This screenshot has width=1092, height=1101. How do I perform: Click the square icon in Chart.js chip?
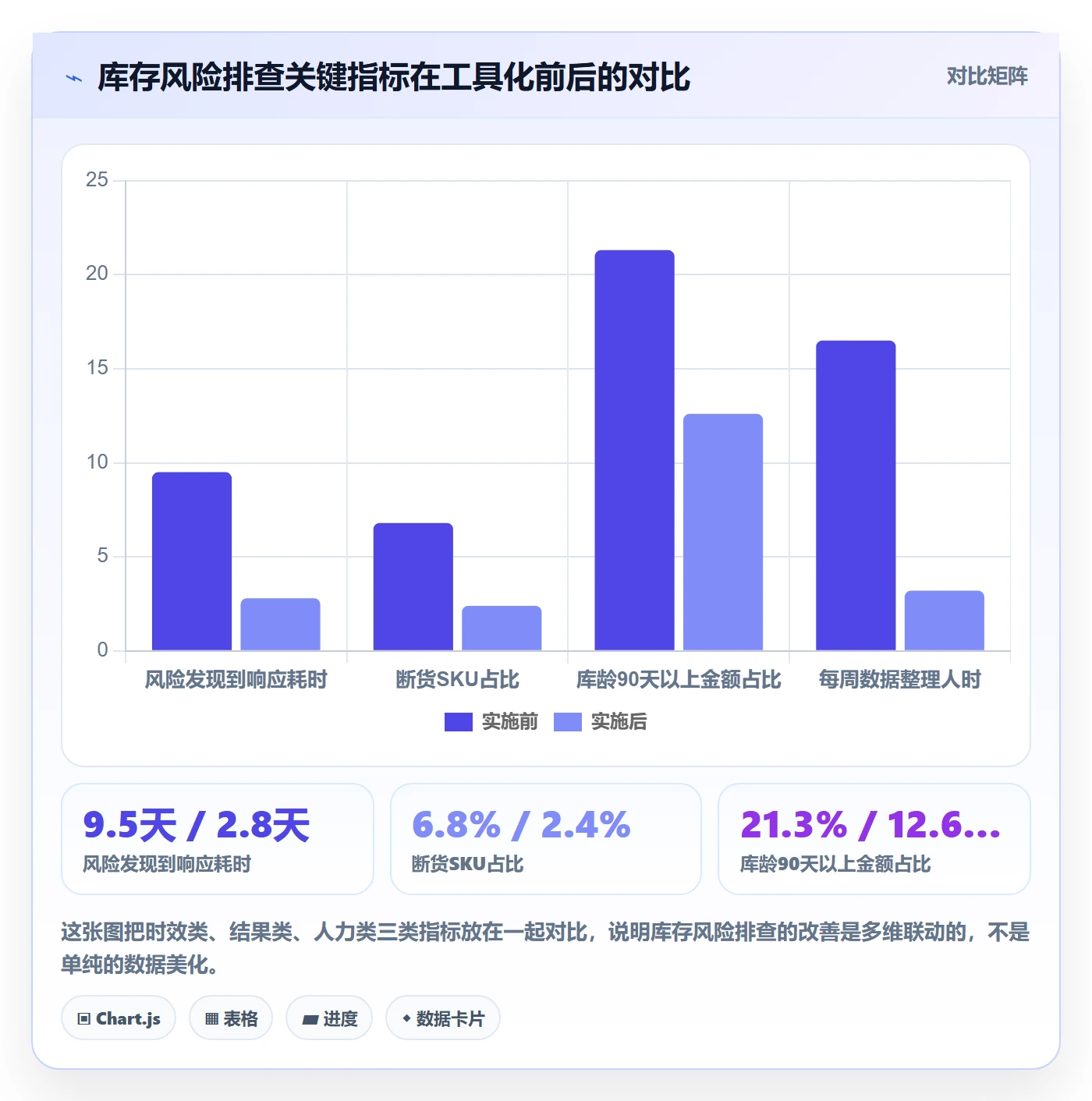click(84, 1018)
